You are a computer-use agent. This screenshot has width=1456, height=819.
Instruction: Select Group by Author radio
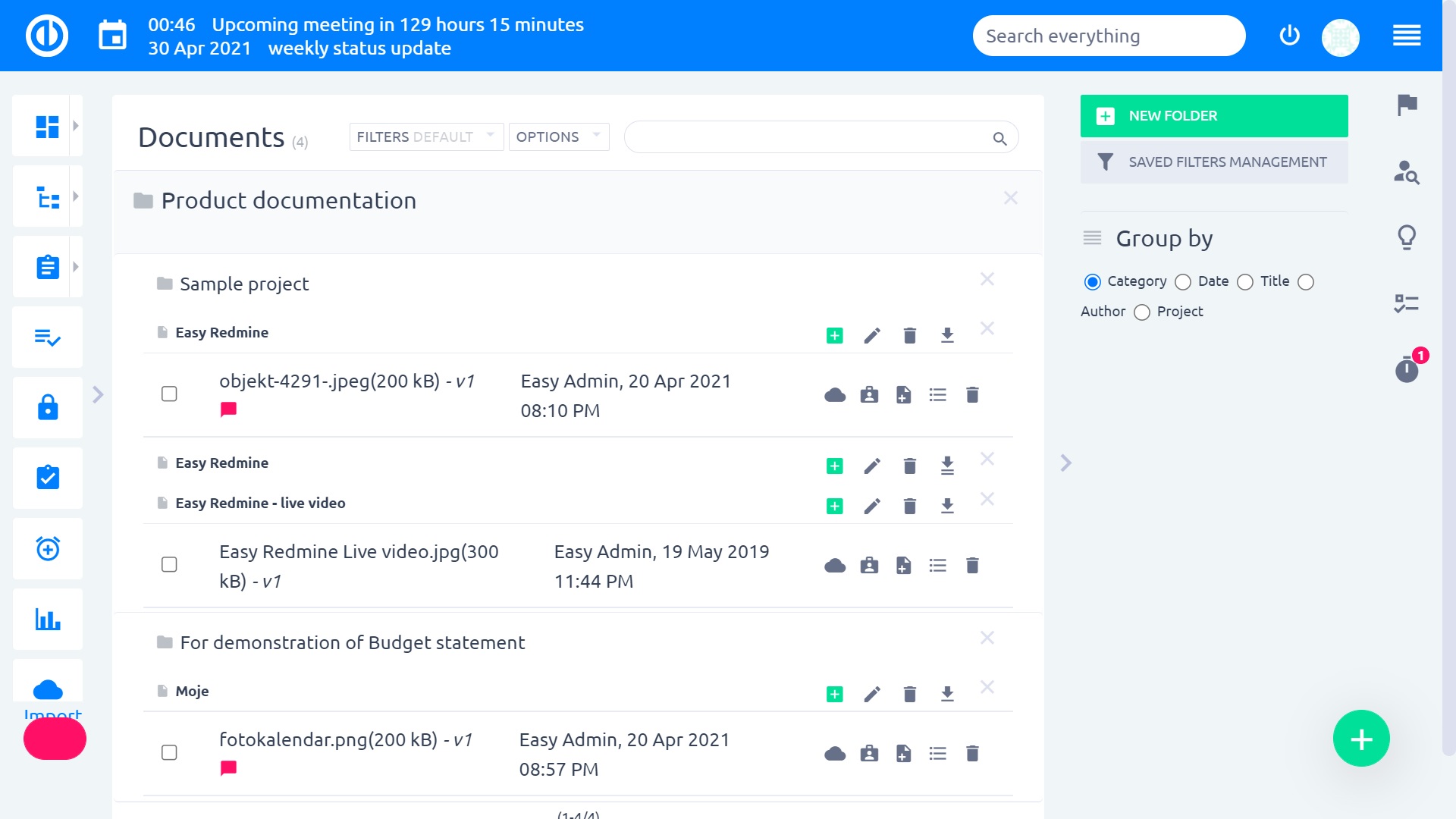pyautogui.click(x=1306, y=282)
